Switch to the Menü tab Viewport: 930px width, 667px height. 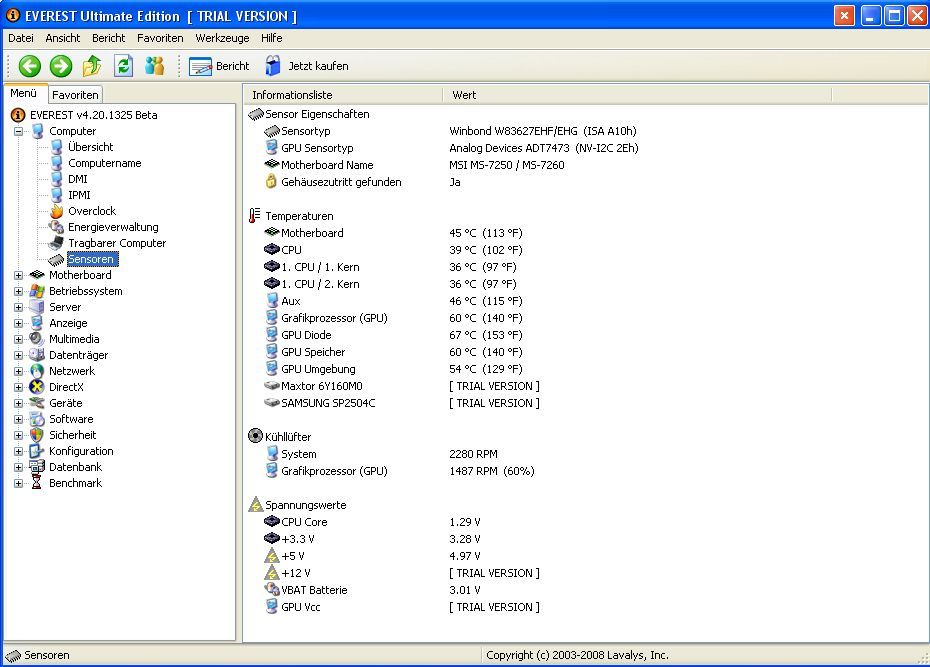click(24, 93)
